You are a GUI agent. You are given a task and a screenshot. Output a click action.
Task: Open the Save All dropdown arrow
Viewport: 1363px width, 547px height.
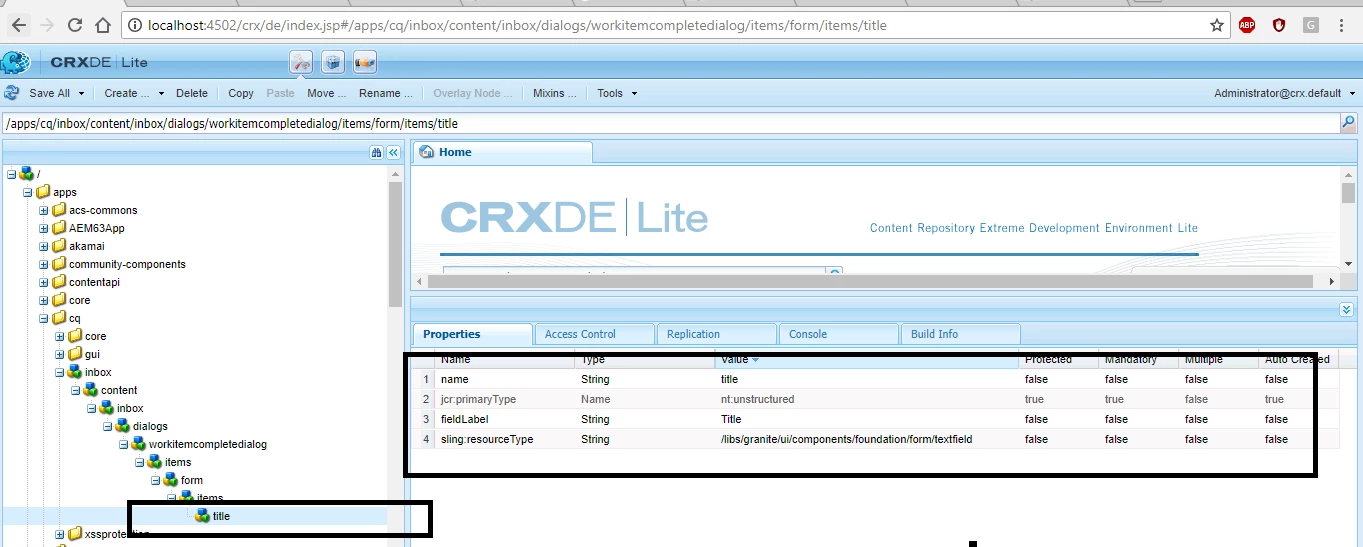(81, 94)
